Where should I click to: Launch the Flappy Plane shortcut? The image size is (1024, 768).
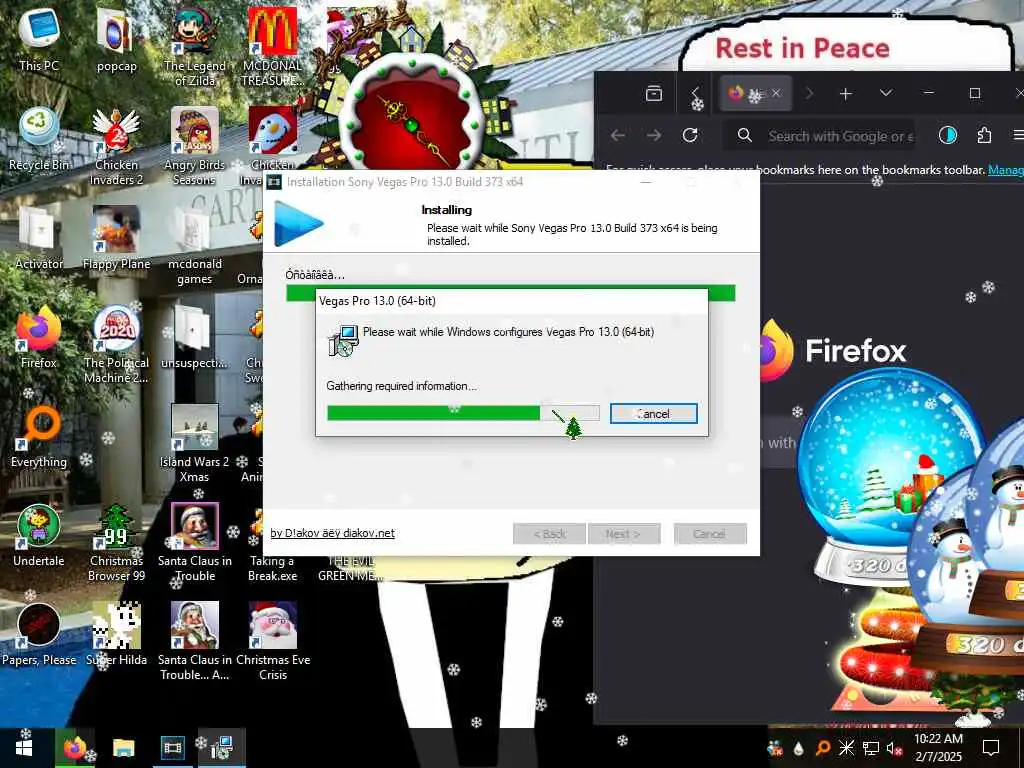[116, 238]
